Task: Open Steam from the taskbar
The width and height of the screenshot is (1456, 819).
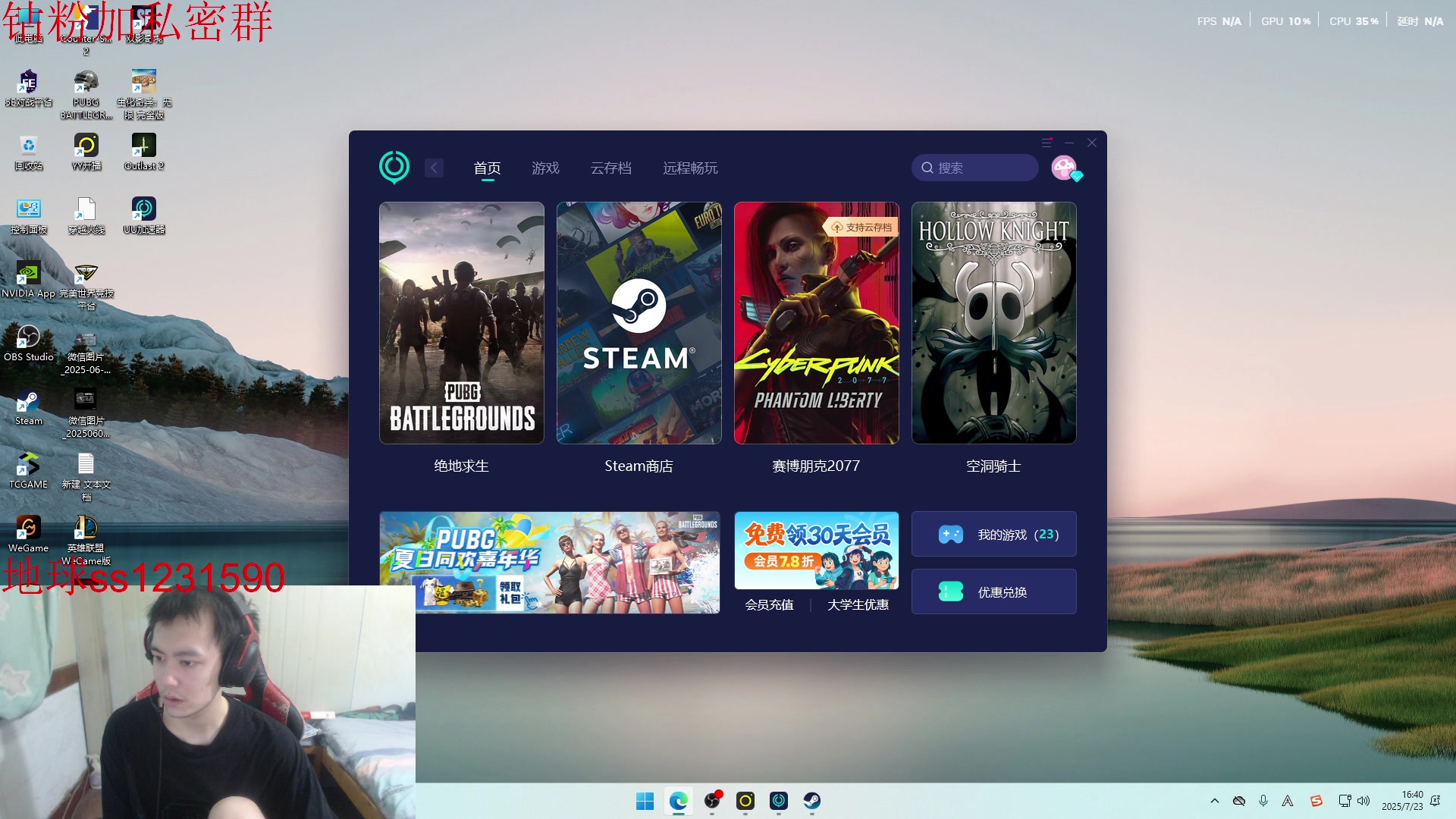Action: coord(811,801)
